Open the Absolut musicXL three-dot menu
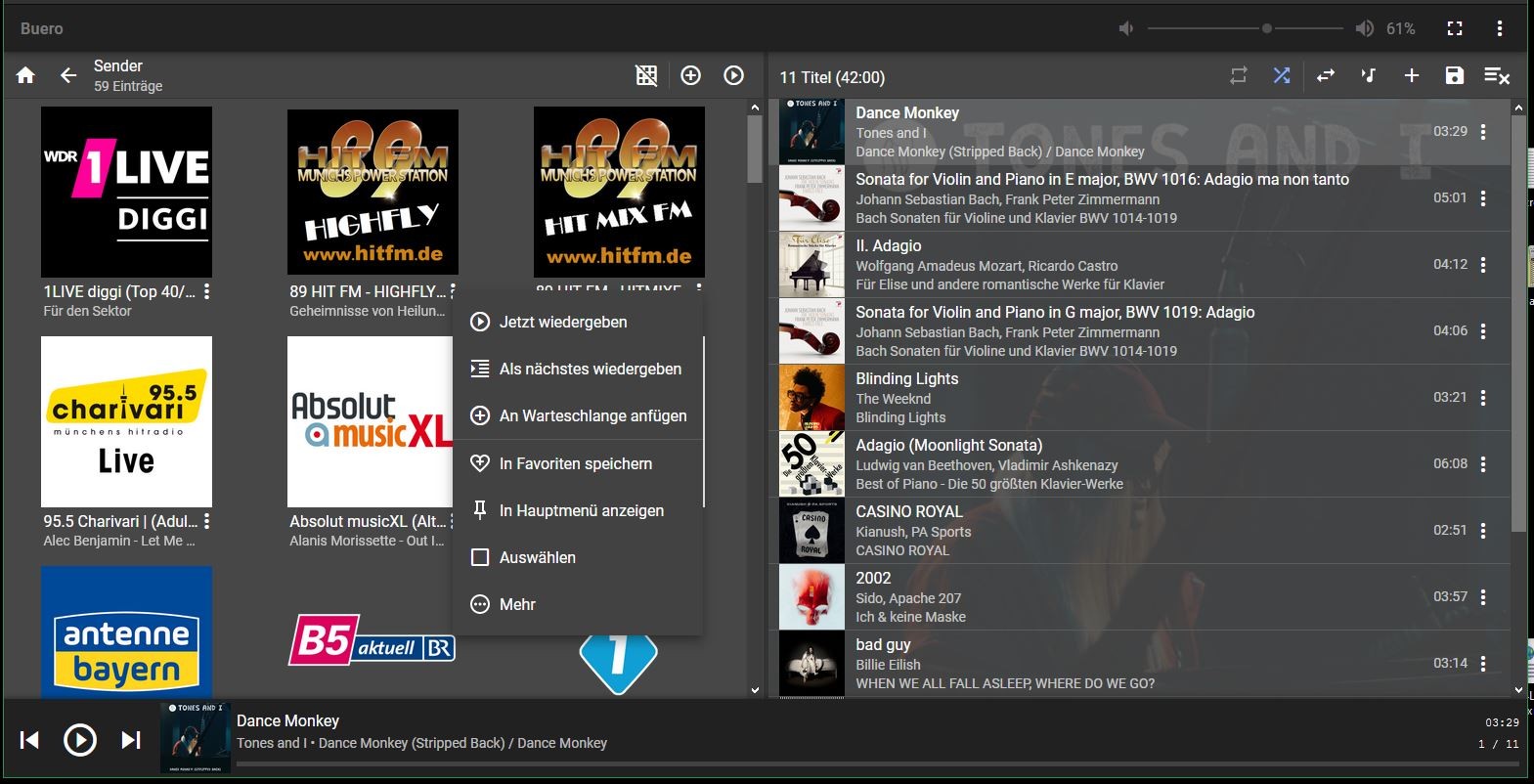The height and width of the screenshot is (784, 1534). coord(453,521)
